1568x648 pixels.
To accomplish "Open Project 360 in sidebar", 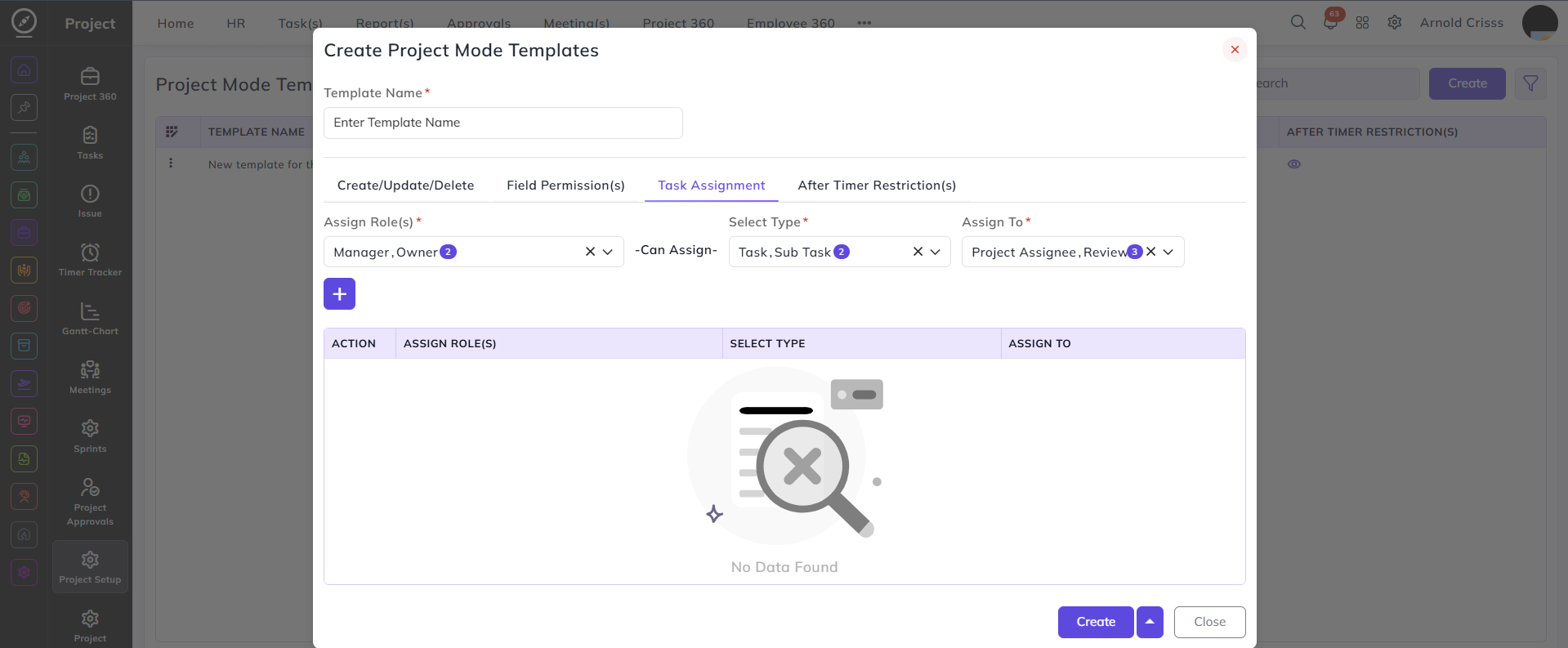I will [x=90, y=84].
